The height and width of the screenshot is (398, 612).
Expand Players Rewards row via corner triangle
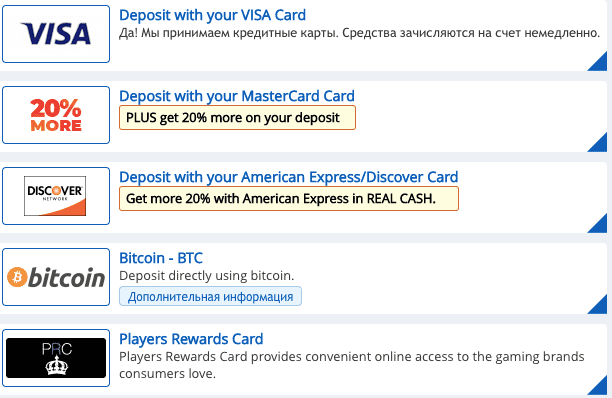(x=600, y=387)
